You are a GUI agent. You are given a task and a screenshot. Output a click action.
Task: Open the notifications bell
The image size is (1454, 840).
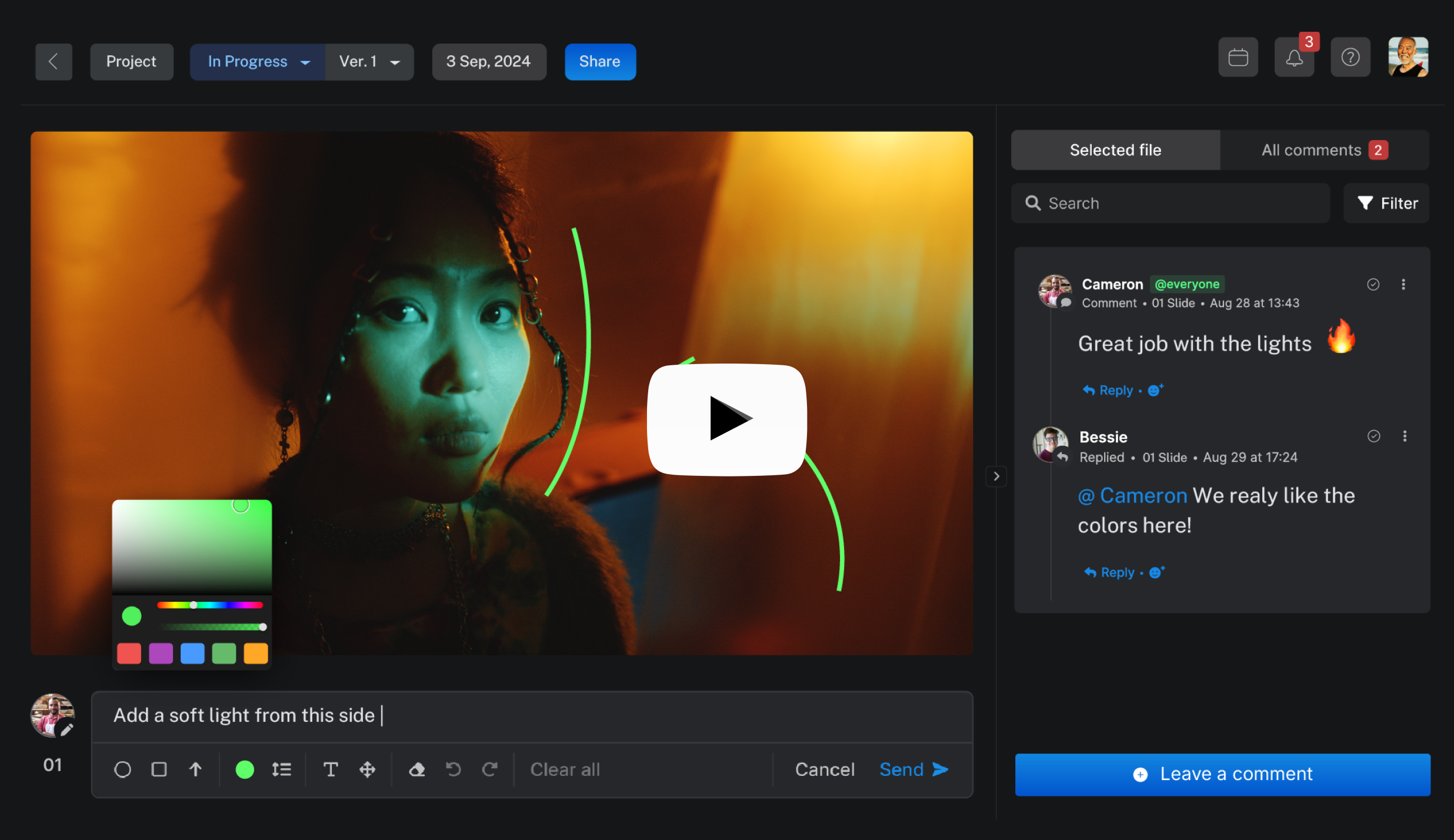click(x=1294, y=58)
